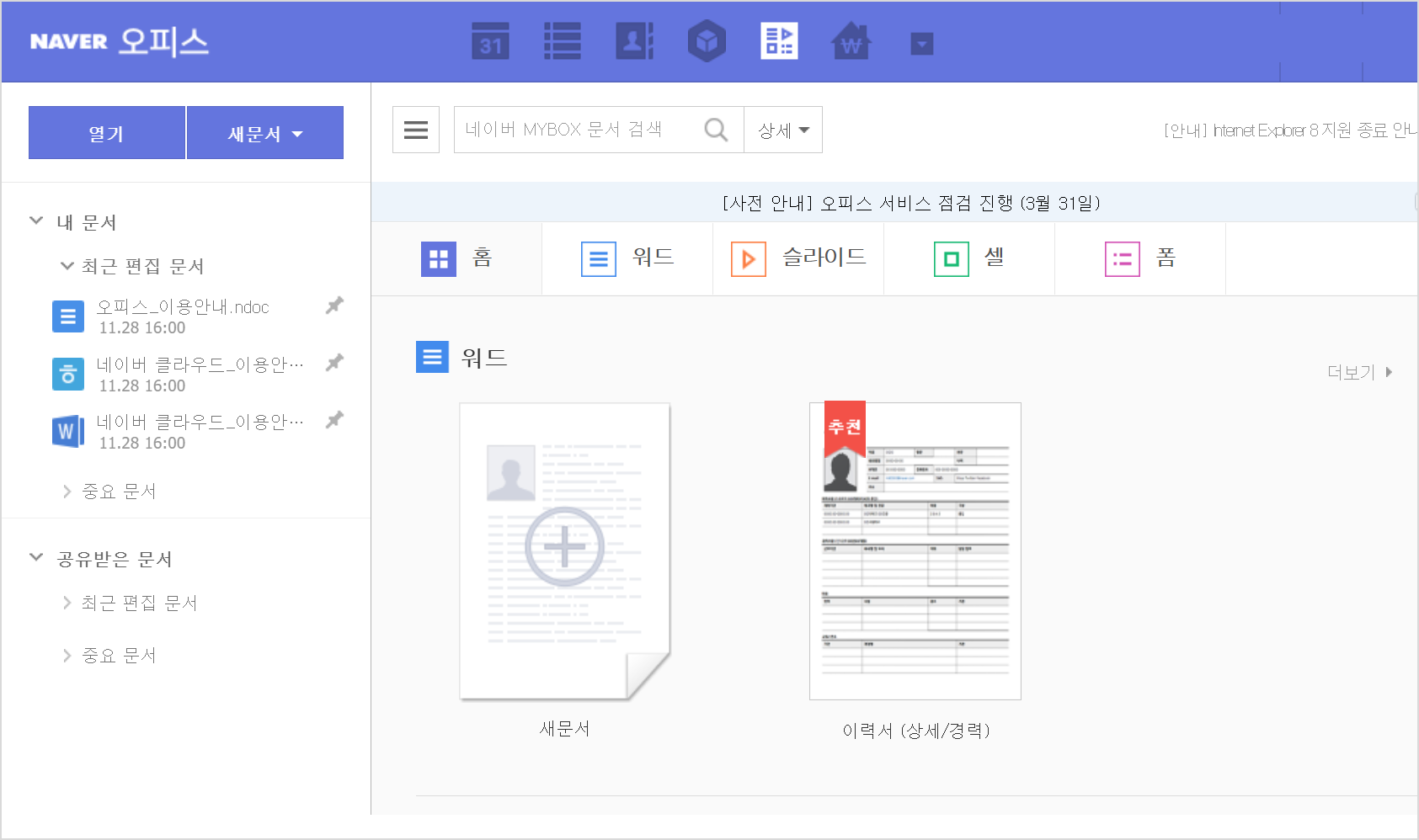The width and height of the screenshot is (1419, 840).
Task: Toggle the hamburger menu button
Action: click(x=416, y=130)
